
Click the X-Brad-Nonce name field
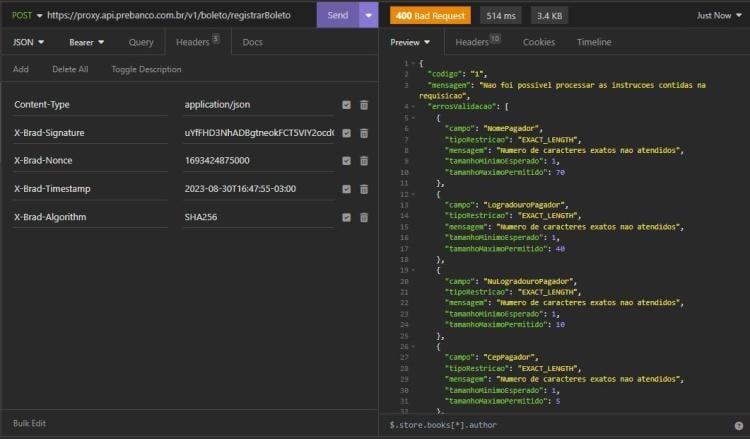[x=90, y=161]
